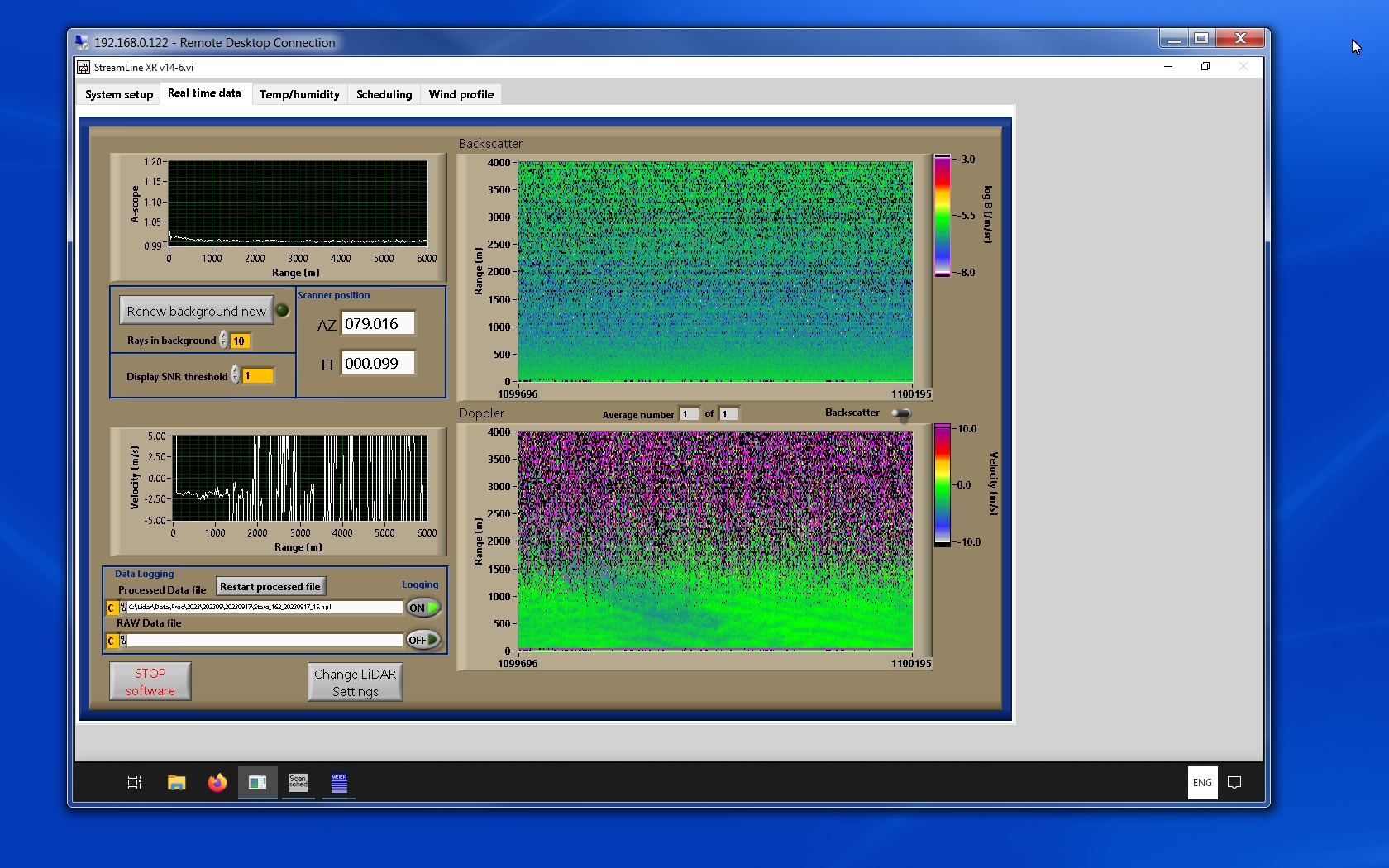Click the AZ scanner position field
The width and height of the screenshot is (1389, 868).
[378, 324]
